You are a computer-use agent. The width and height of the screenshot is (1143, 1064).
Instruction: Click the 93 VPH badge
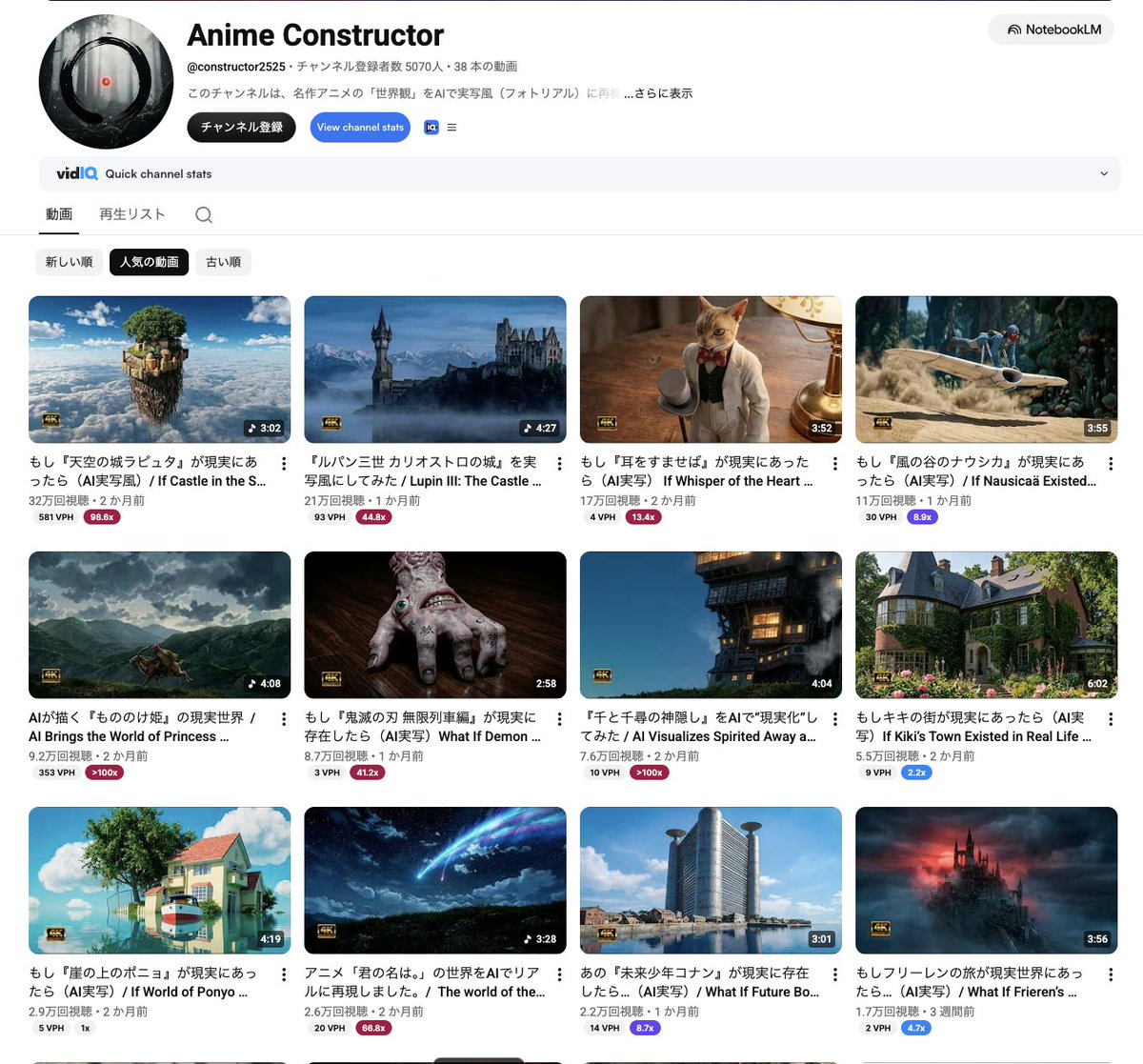[x=330, y=517]
